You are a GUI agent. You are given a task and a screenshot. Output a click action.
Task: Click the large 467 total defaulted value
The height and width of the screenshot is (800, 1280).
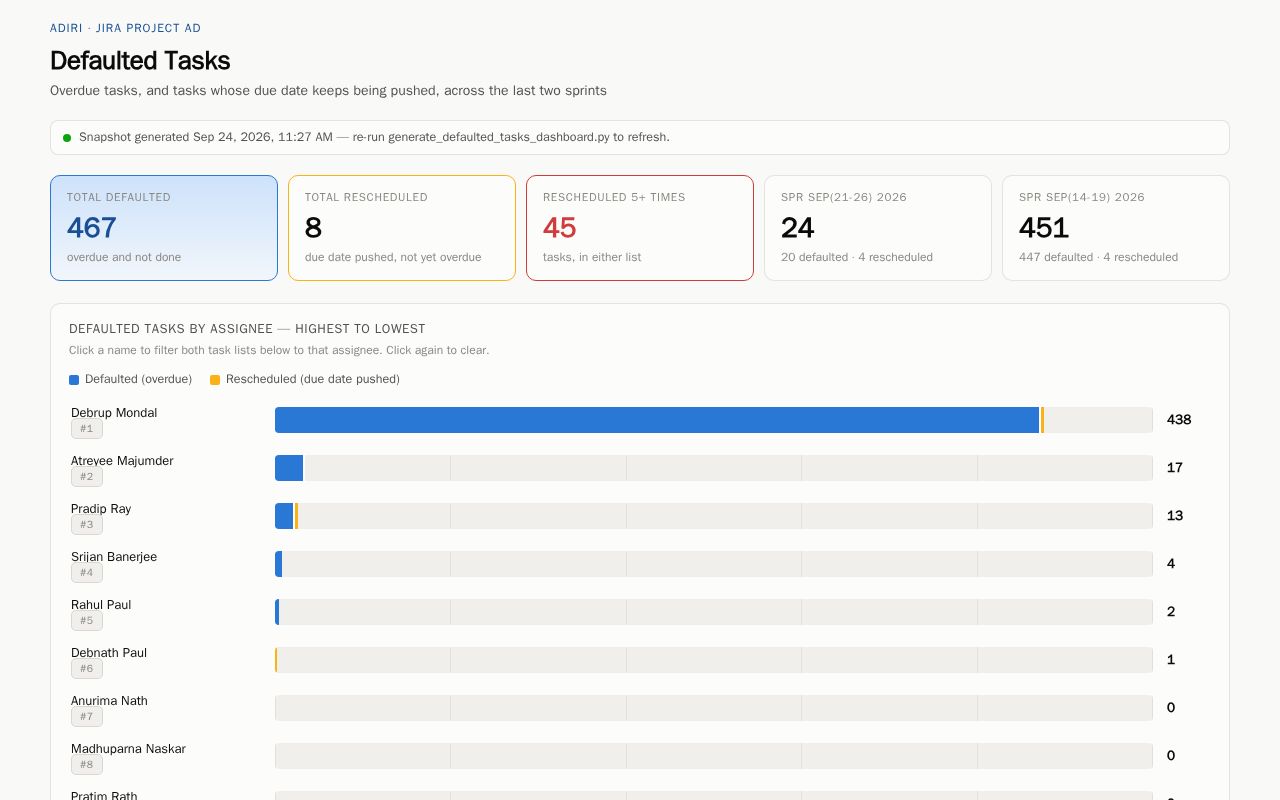92,228
